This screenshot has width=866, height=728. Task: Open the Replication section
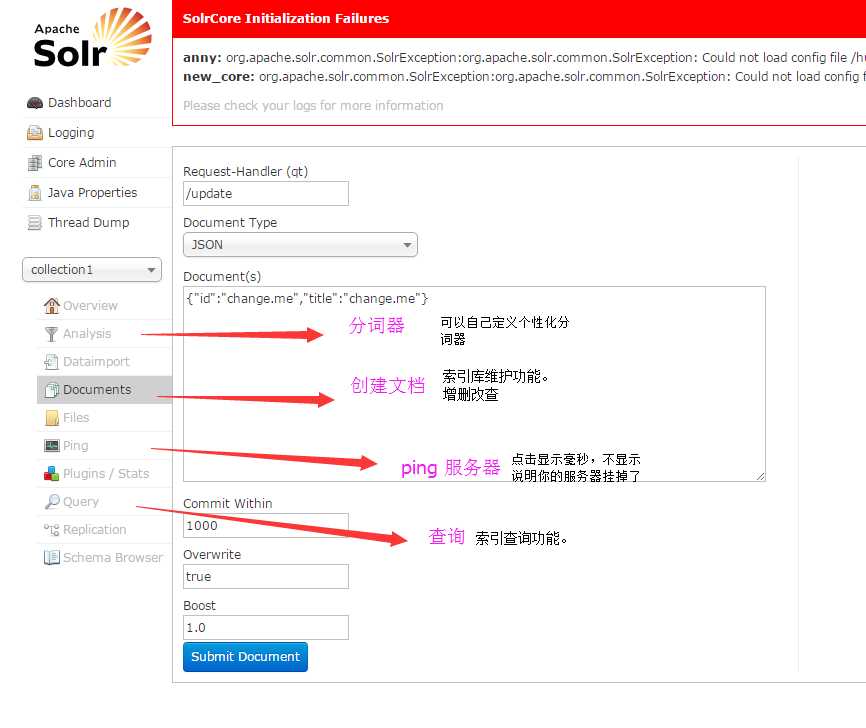94,530
